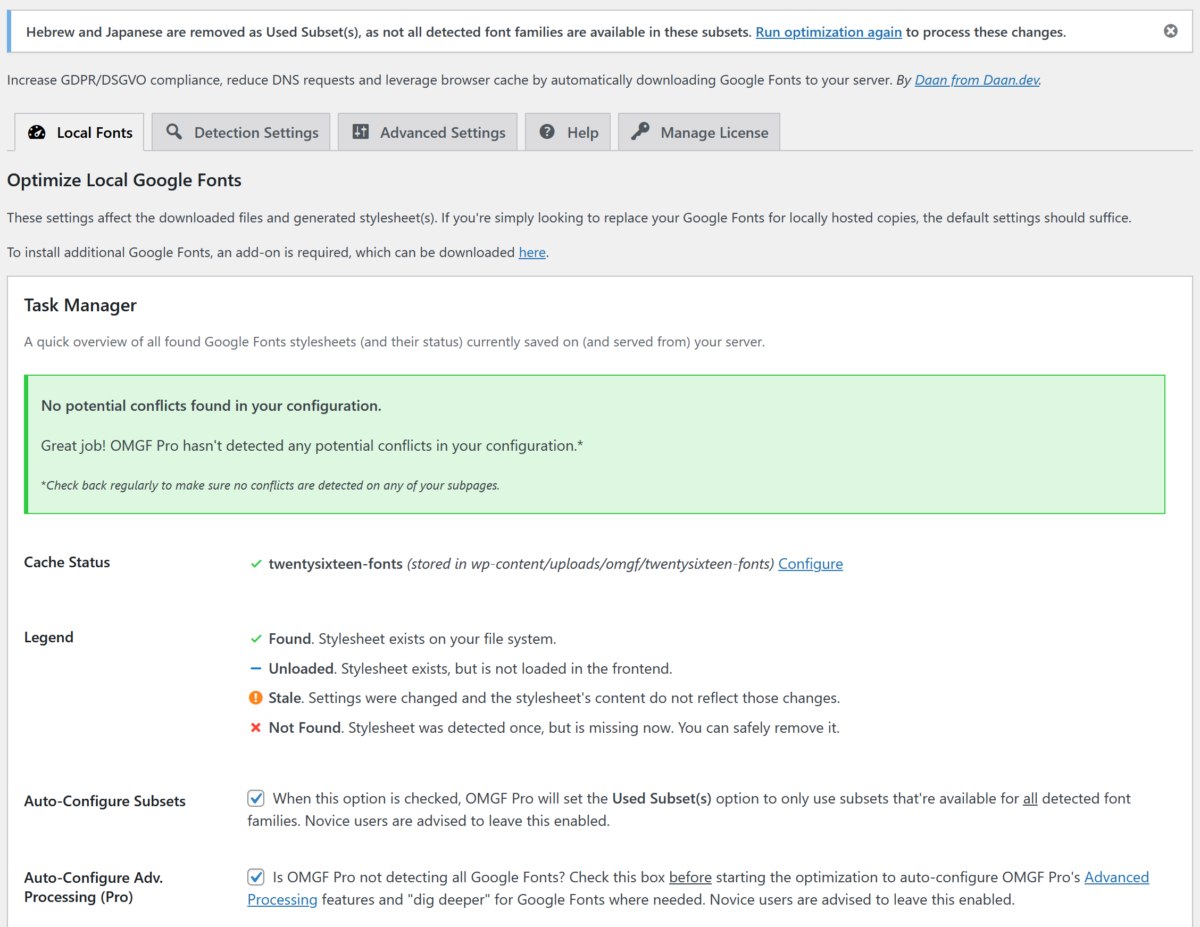Click the key icon on Manage License
This screenshot has height=927, width=1200.
tap(640, 132)
